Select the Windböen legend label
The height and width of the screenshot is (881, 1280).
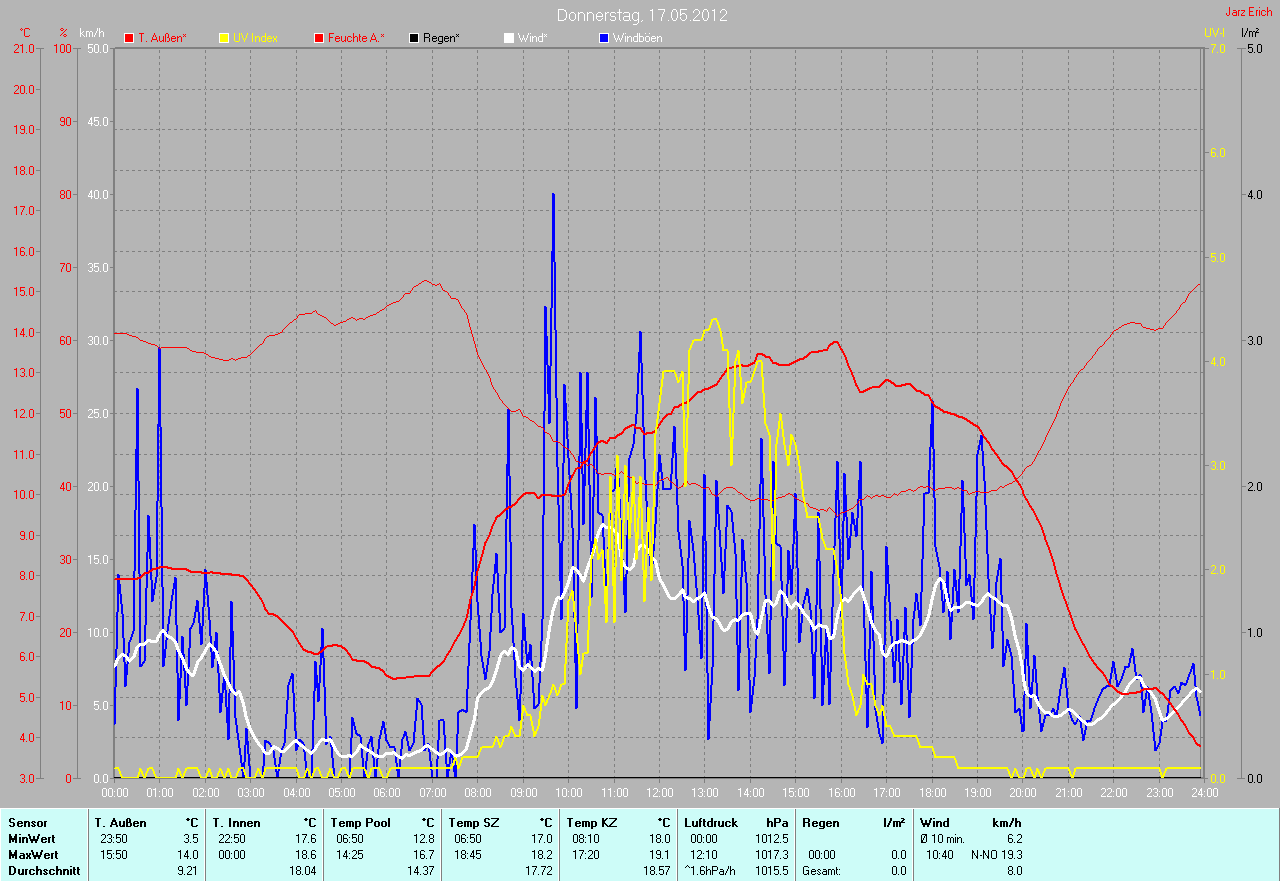[637, 38]
